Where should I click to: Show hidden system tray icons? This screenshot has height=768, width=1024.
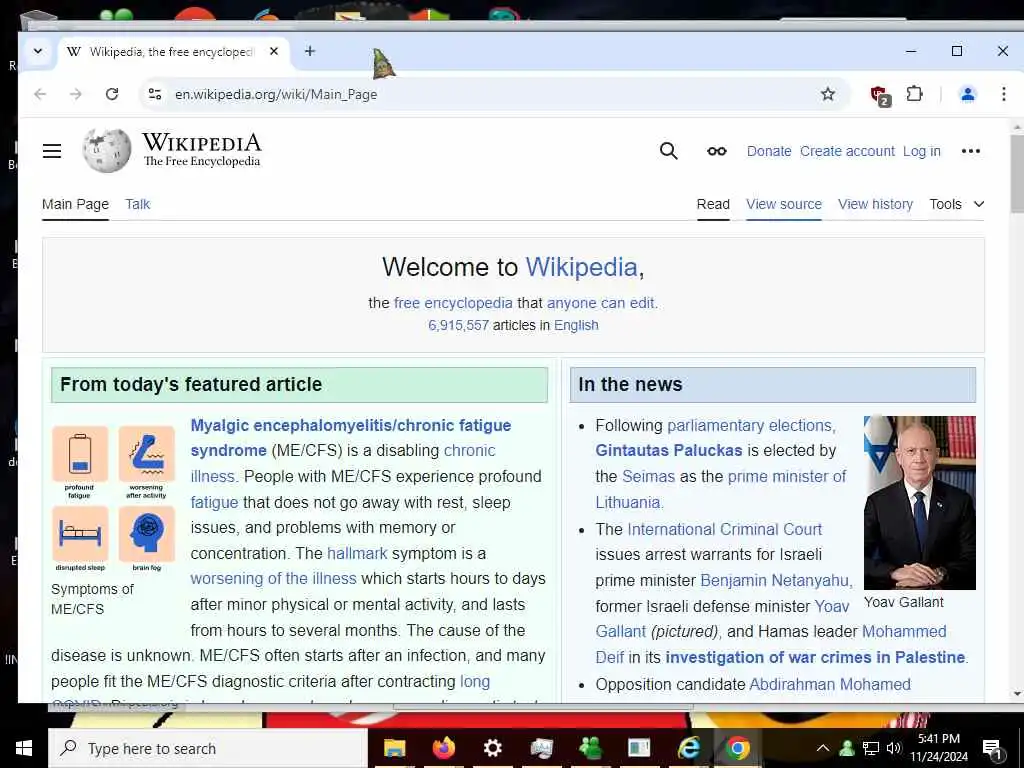(x=823, y=748)
